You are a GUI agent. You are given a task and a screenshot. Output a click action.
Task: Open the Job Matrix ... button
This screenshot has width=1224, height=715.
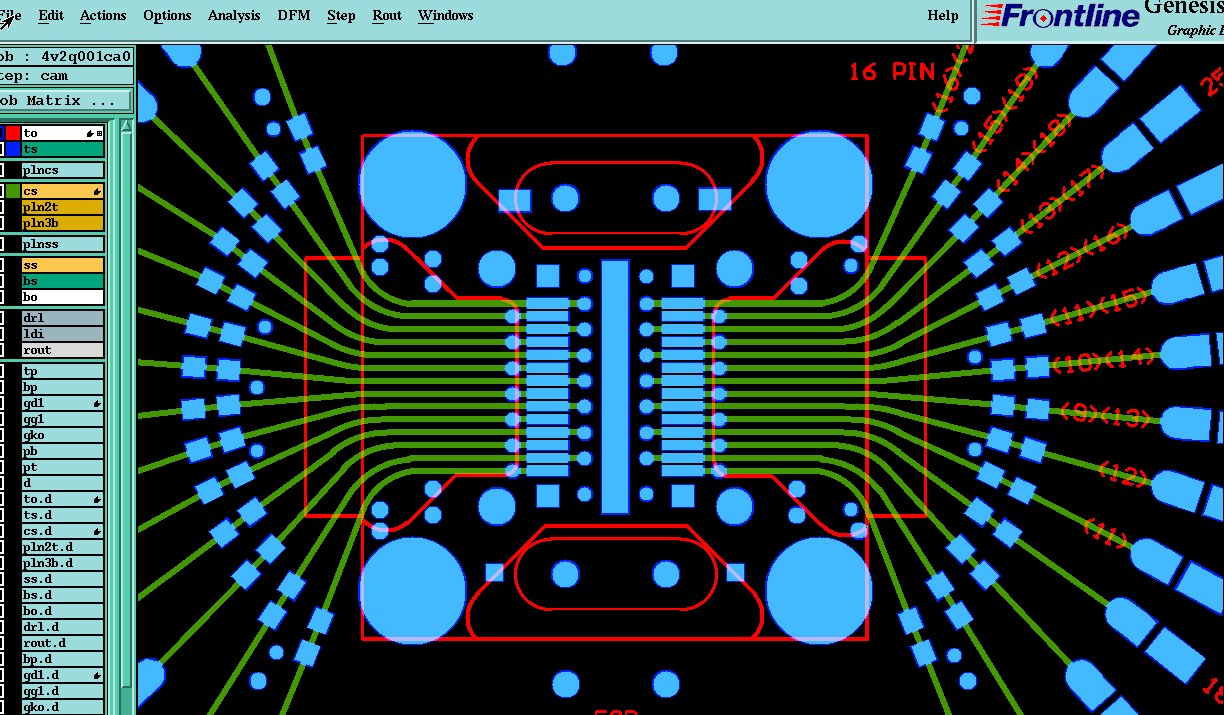click(x=65, y=101)
